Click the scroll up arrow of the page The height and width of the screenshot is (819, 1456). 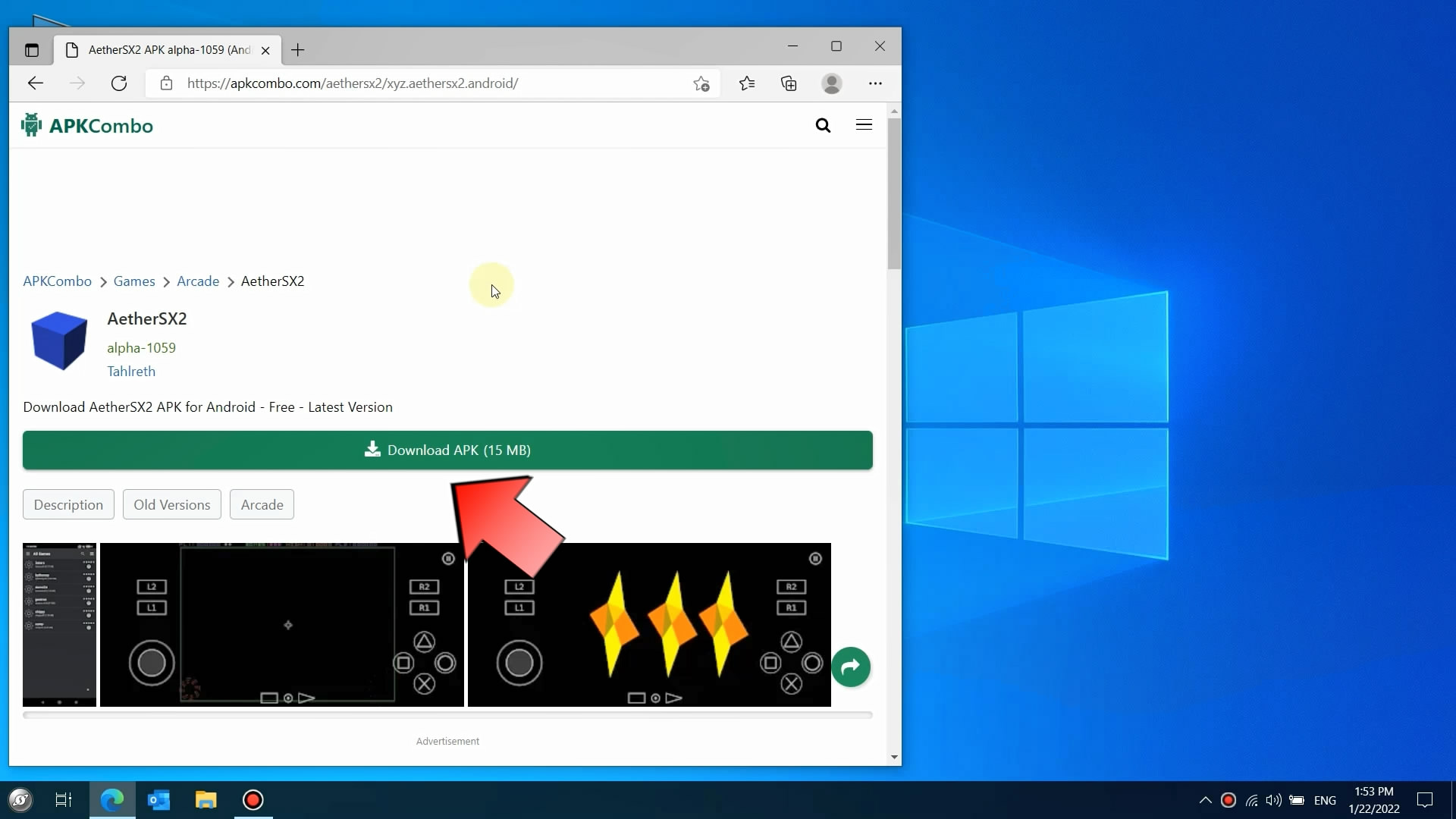click(x=894, y=111)
